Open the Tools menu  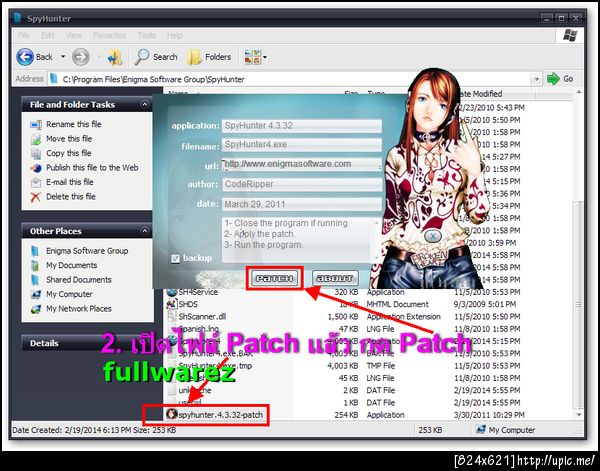(147, 36)
